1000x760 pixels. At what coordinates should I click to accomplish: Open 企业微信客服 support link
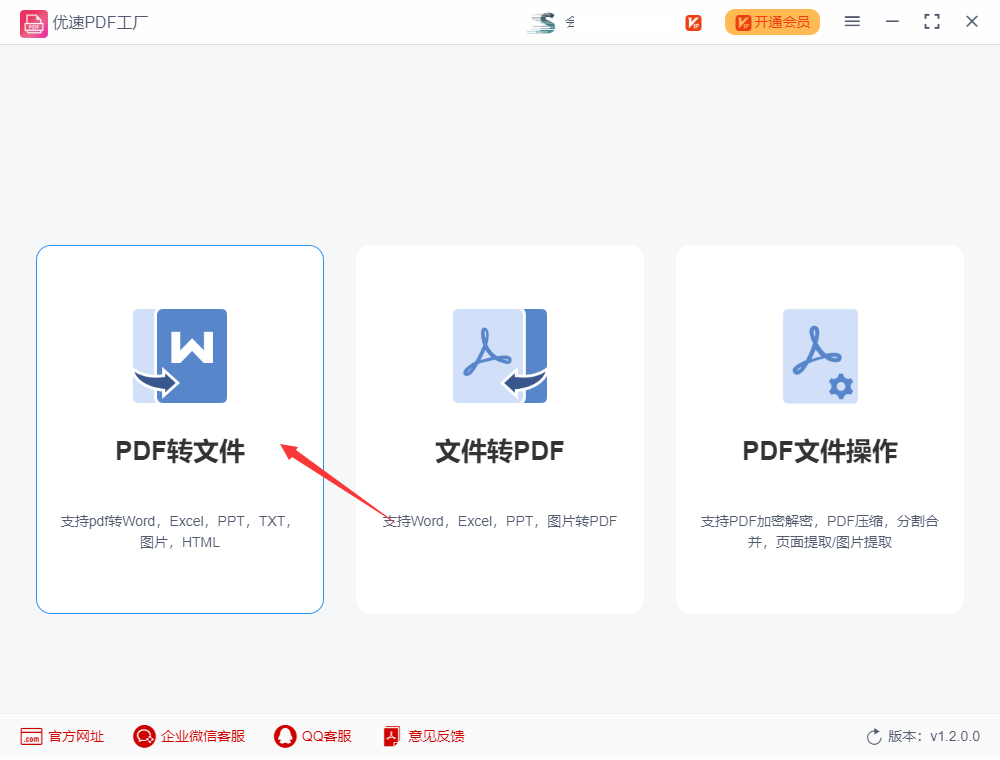point(203,736)
